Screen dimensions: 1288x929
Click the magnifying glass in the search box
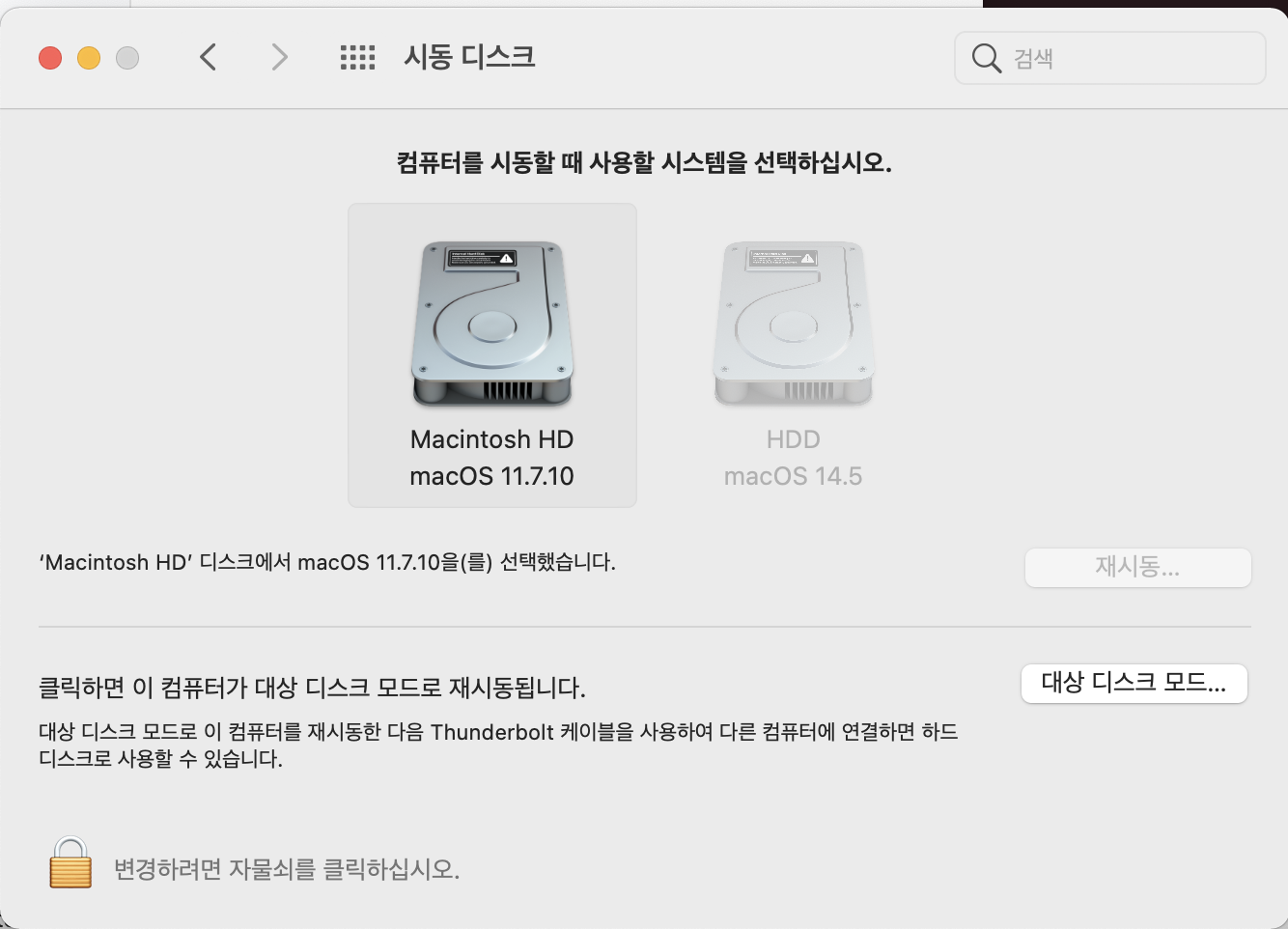(x=986, y=58)
